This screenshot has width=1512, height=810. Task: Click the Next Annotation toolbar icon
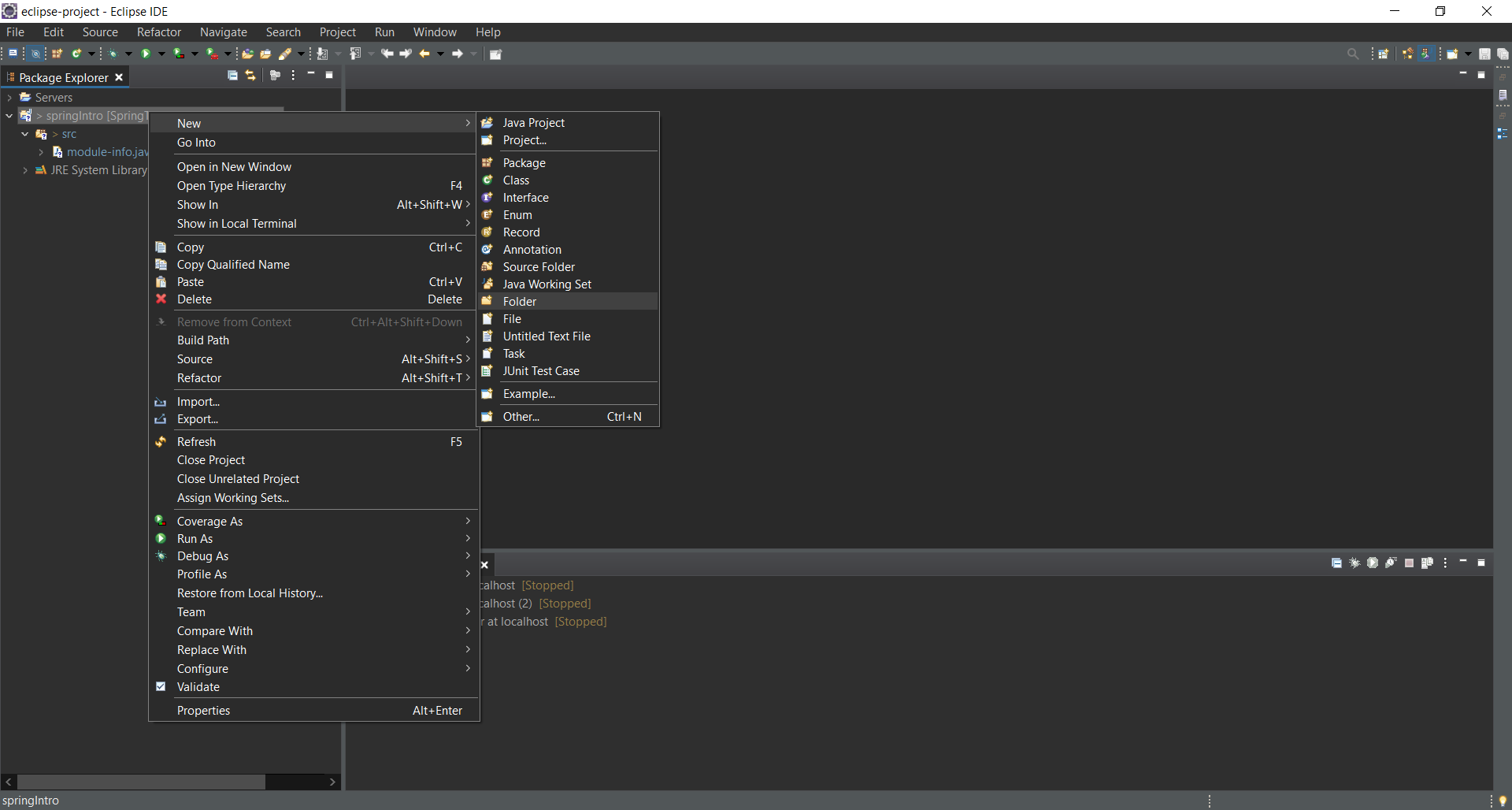click(322, 54)
